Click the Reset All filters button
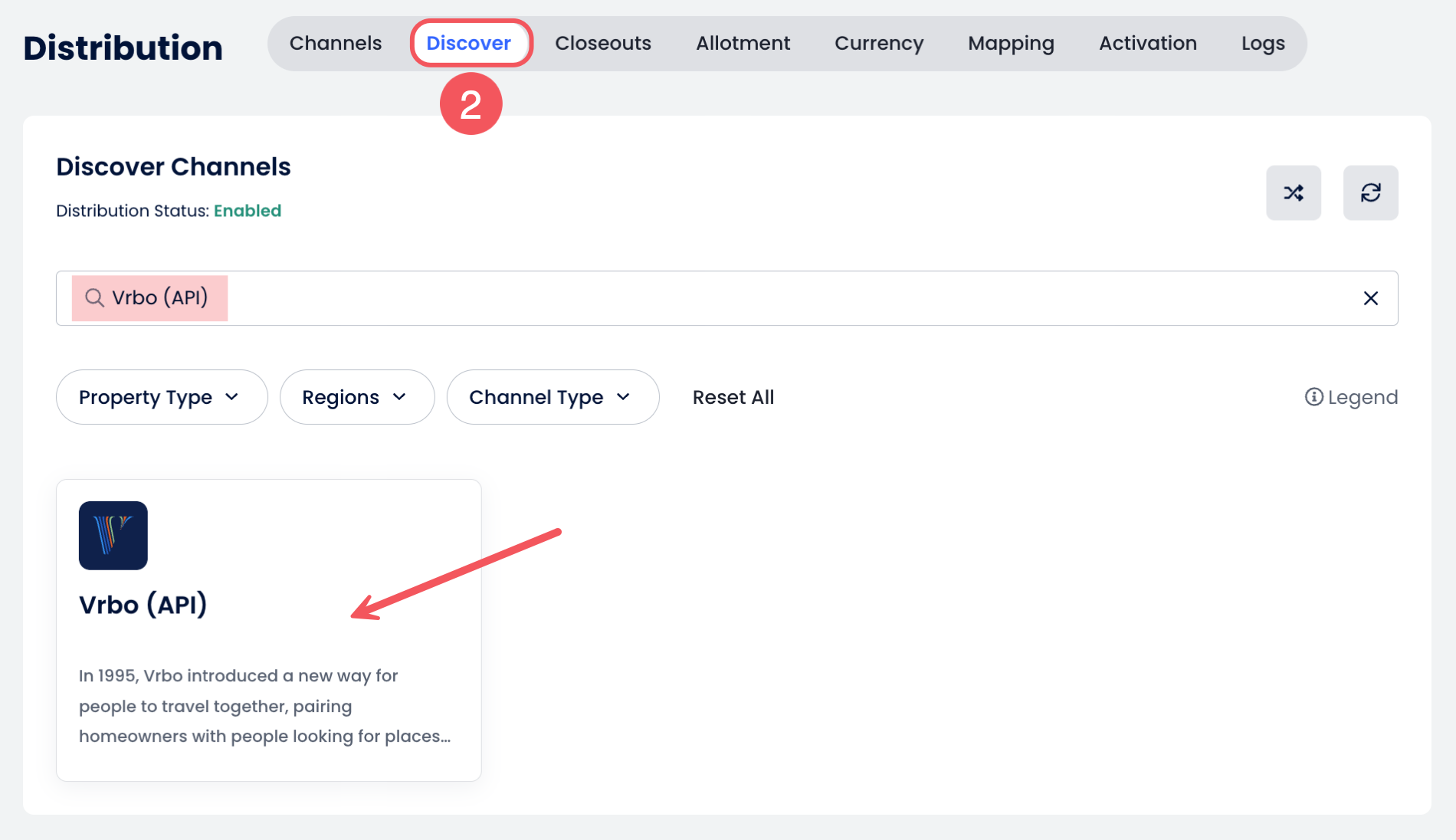Viewport: 1456px width, 840px height. 733,397
